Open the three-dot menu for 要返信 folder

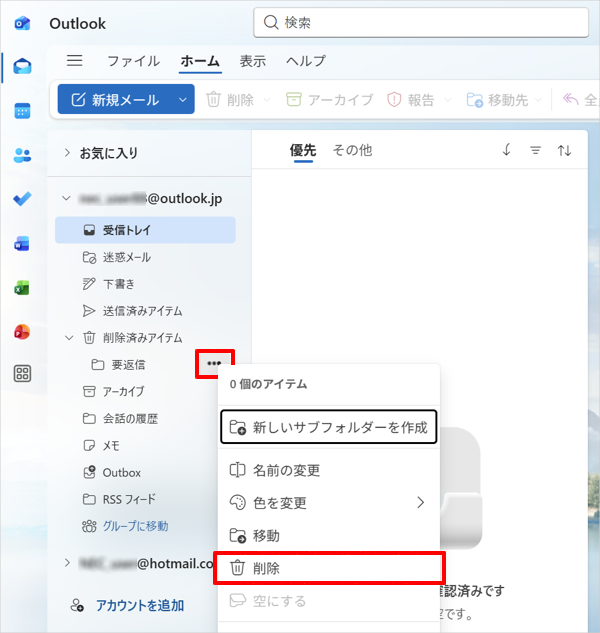pyautogui.click(x=214, y=364)
